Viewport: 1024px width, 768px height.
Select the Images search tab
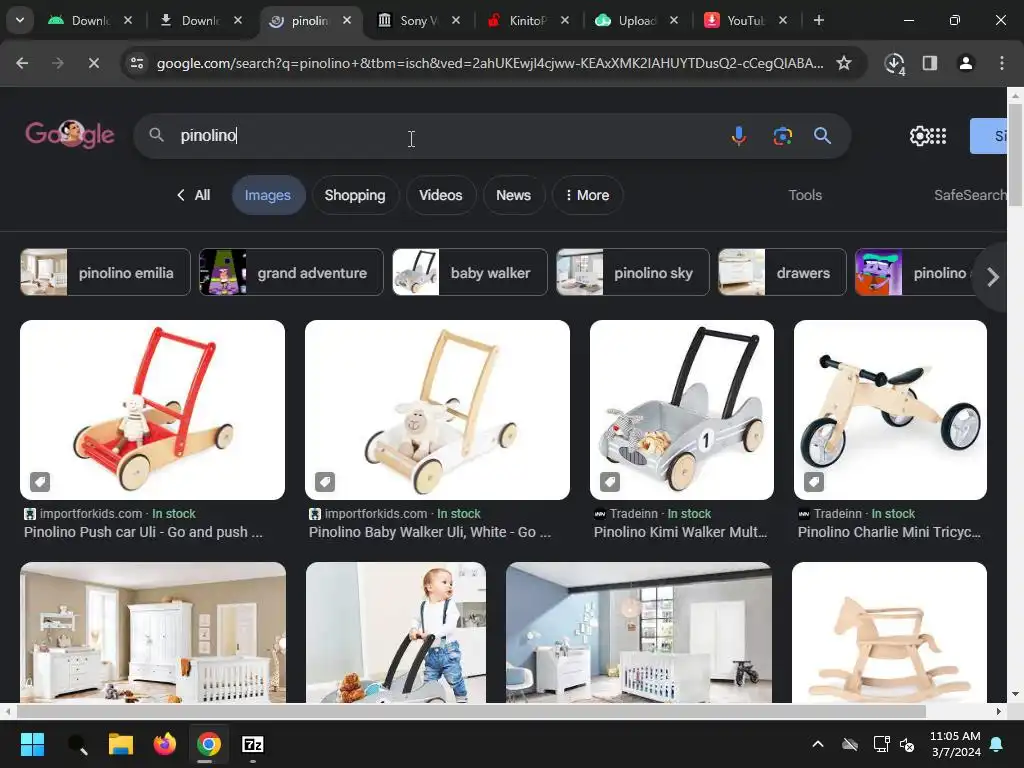pyautogui.click(x=268, y=195)
